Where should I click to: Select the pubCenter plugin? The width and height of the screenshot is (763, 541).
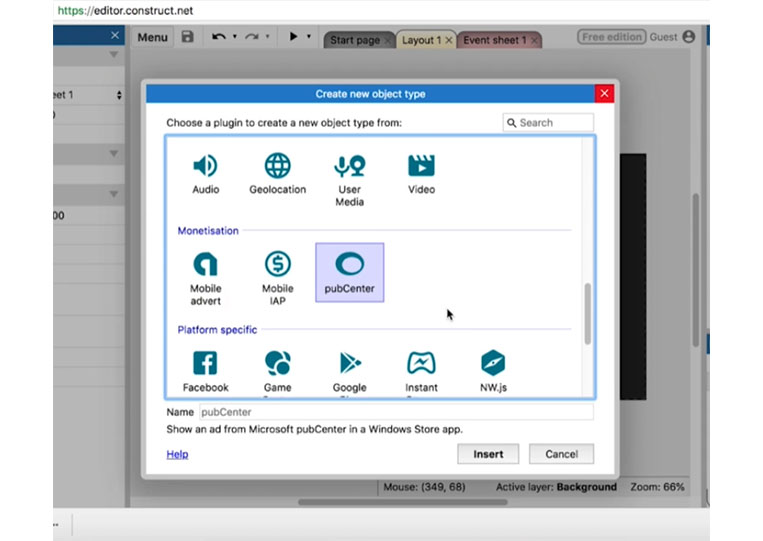(349, 272)
